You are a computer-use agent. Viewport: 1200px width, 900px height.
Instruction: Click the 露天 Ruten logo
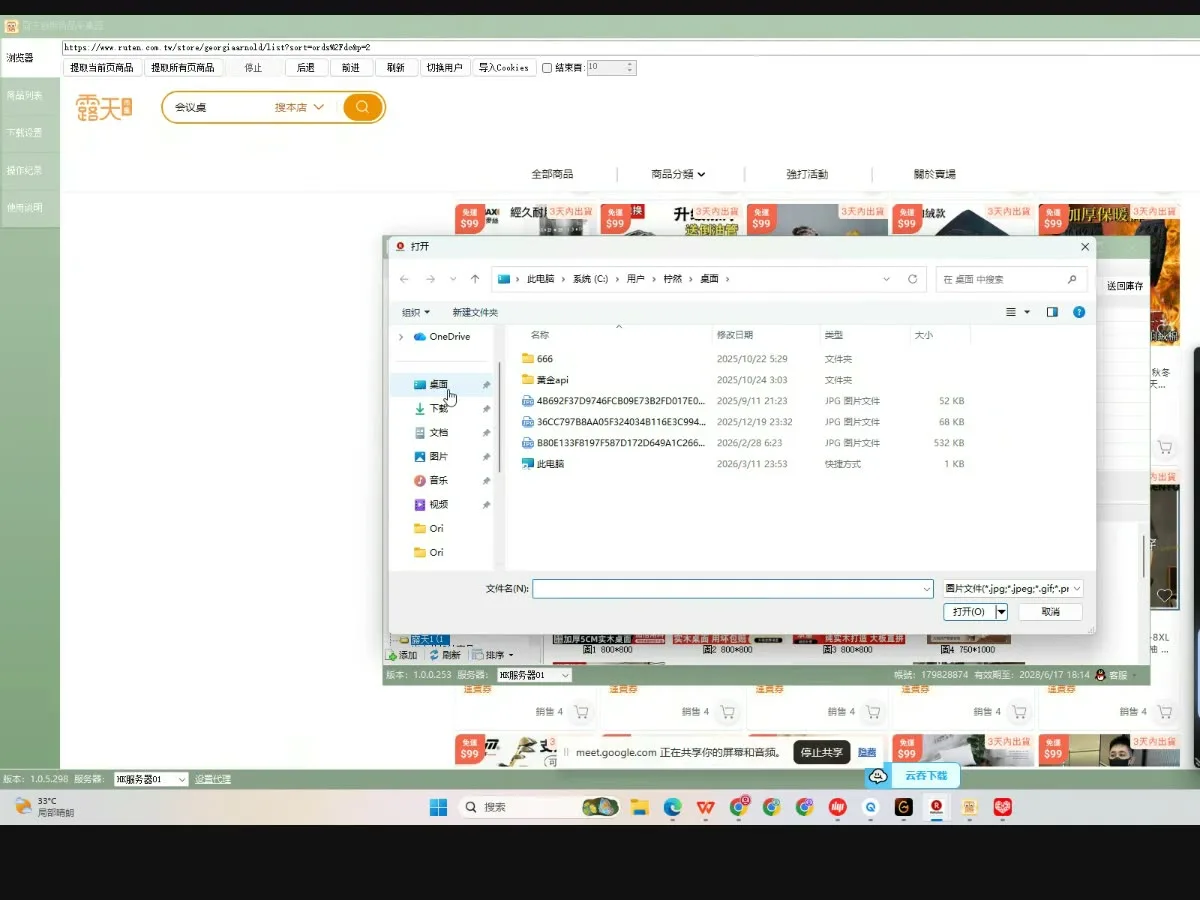pos(104,107)
